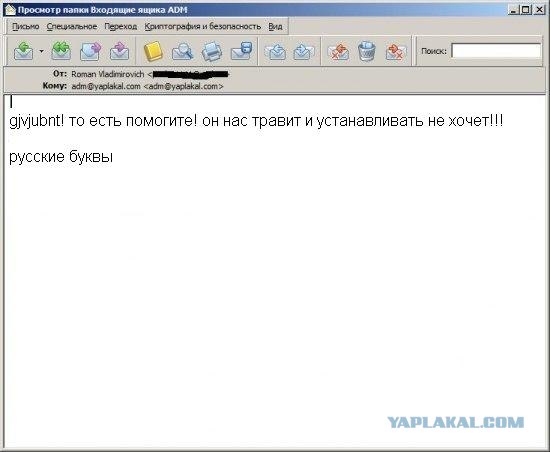Image resolution: width=550 pixels, height=452 pixels.
Task: Open the Специальное menu
Action: pos(72,27)
